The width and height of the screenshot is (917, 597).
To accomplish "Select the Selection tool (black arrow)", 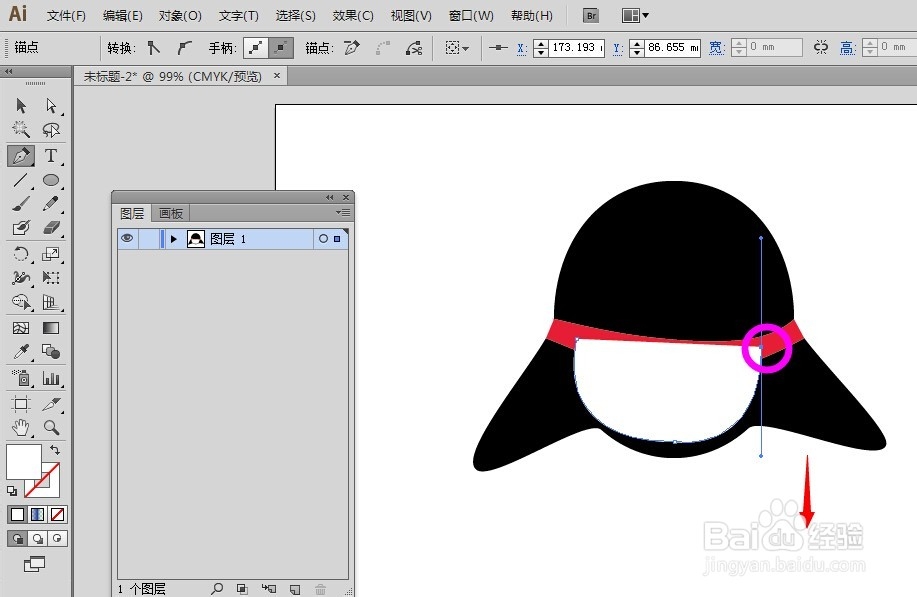I will (x=21, y=106).
